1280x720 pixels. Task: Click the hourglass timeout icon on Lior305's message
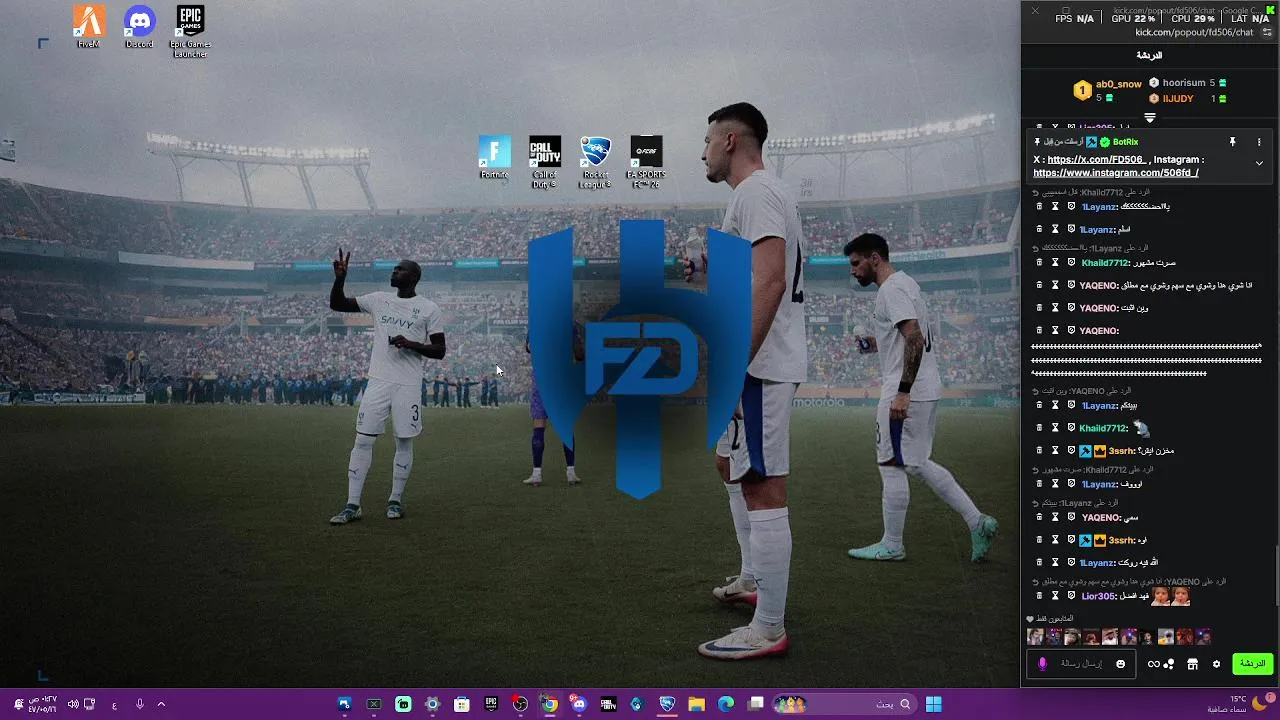click(x=1055, y=596)
